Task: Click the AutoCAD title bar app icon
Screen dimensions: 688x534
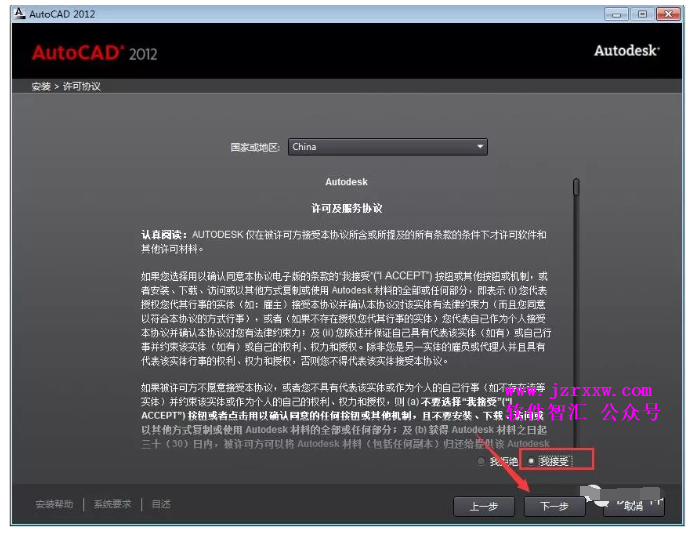Action: [x=19, y=14]
